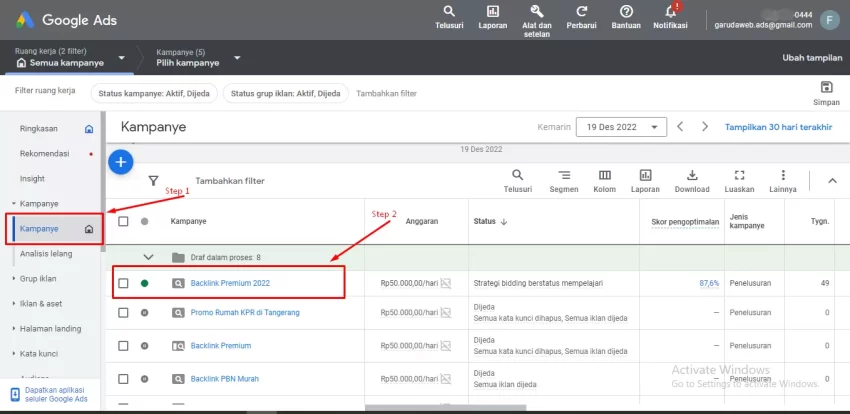The width and height of the screenshot is (850, 414).
Task: Click the table Telusuri search icon
Action: [x=518, y=175]
